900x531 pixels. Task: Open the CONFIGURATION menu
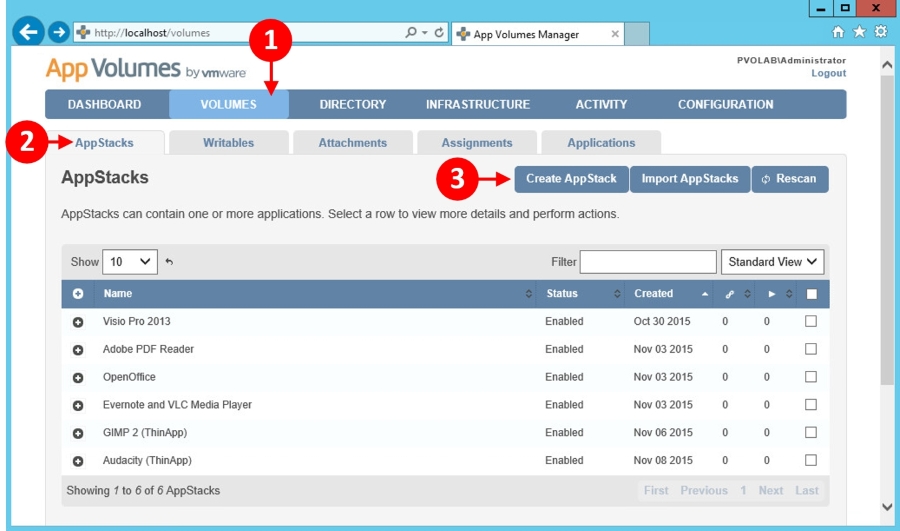(x=726, y=104)
